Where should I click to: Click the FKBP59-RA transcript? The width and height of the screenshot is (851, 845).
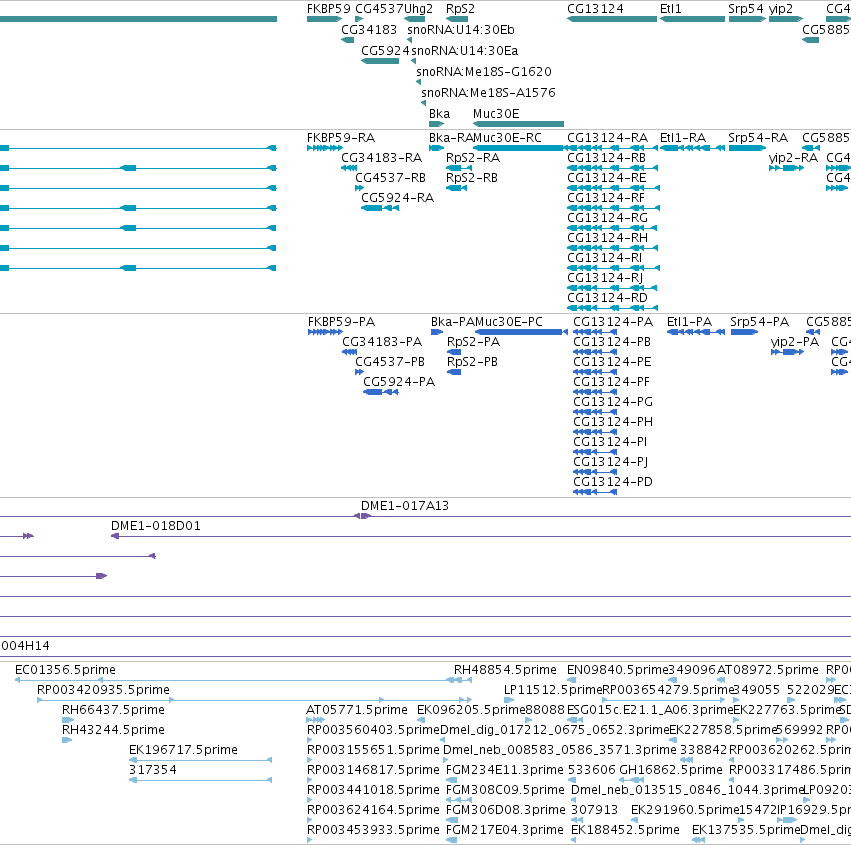[x=325, y=148]
